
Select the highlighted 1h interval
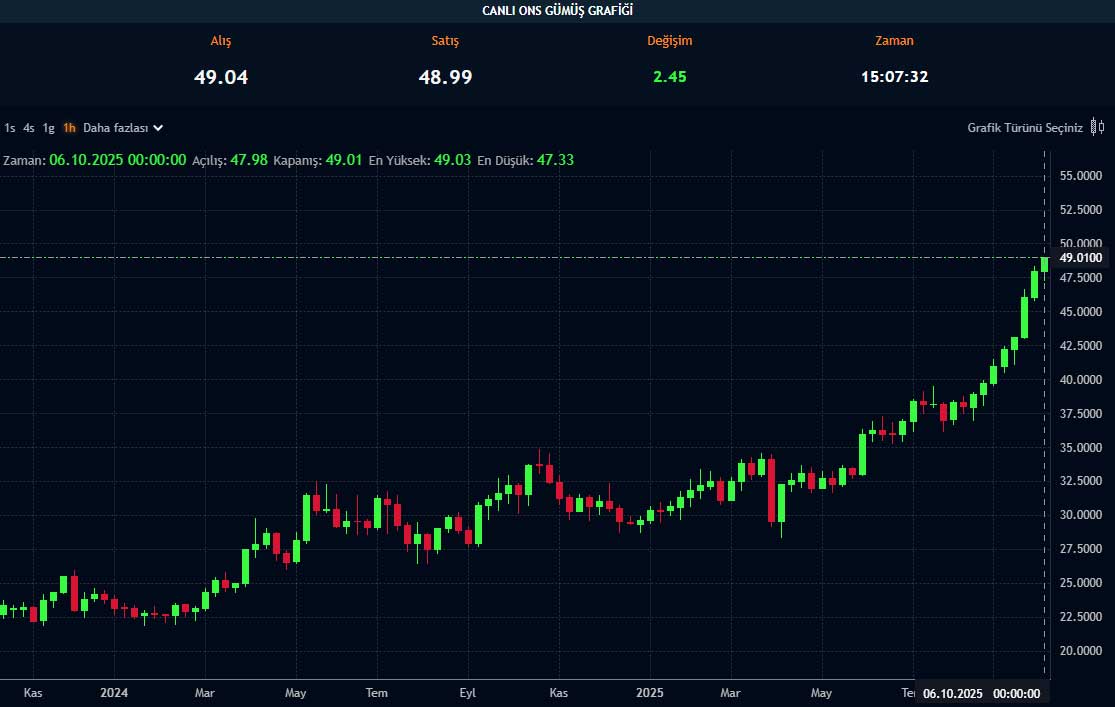tap(69, 128)
